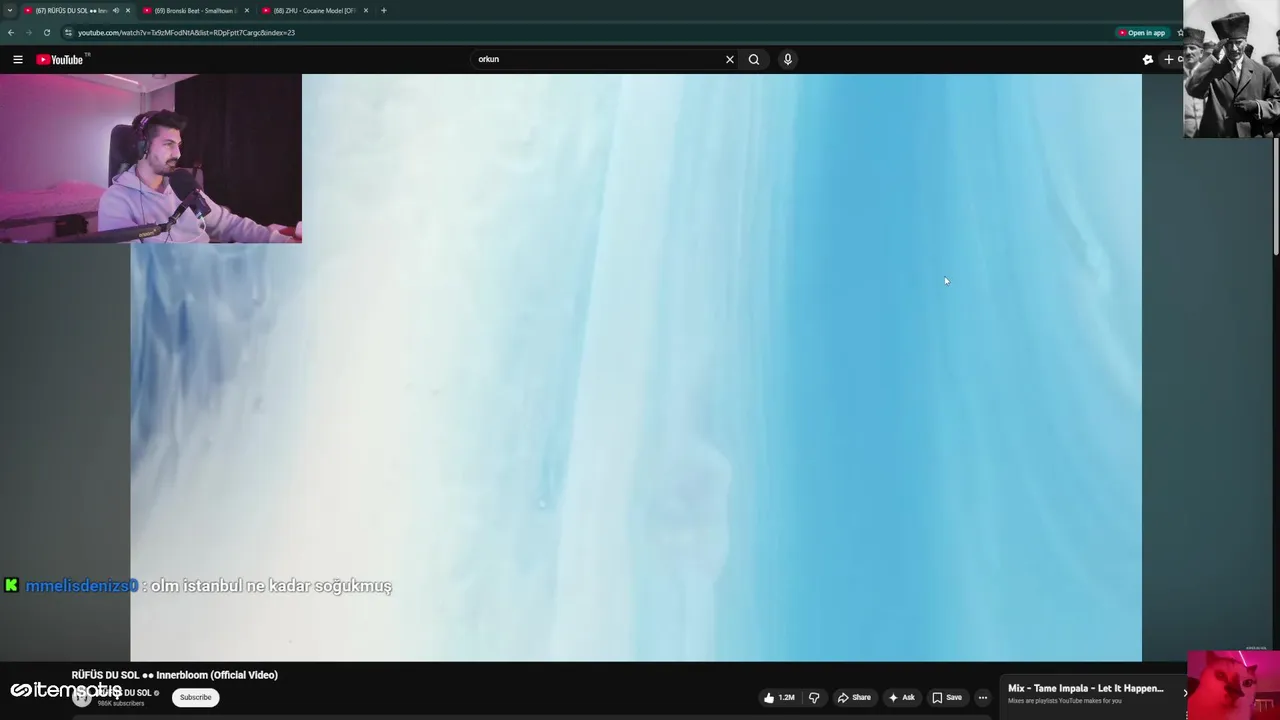Click the Innerbloom video player area
Viewport: 1280px width, 720px height.
coord(635,368)
